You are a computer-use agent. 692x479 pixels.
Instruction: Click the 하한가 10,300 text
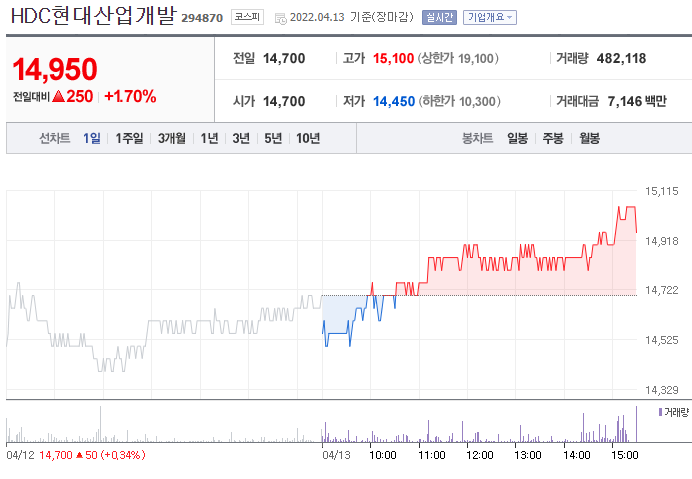(x=459, y=102)
